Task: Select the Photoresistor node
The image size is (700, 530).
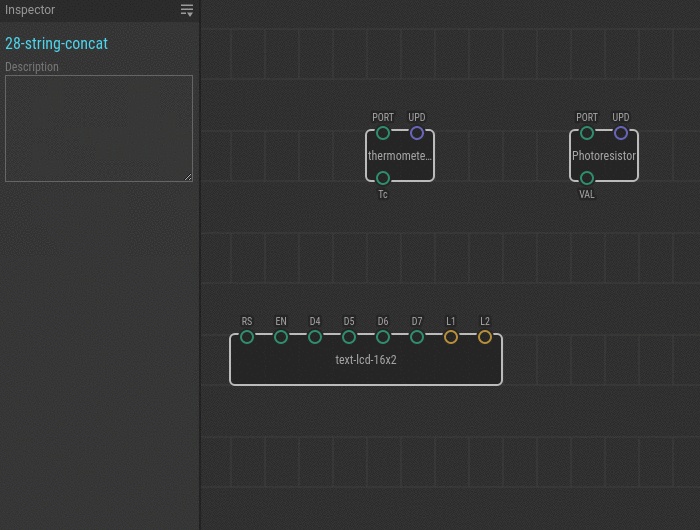Action: [x=604, y=156]
